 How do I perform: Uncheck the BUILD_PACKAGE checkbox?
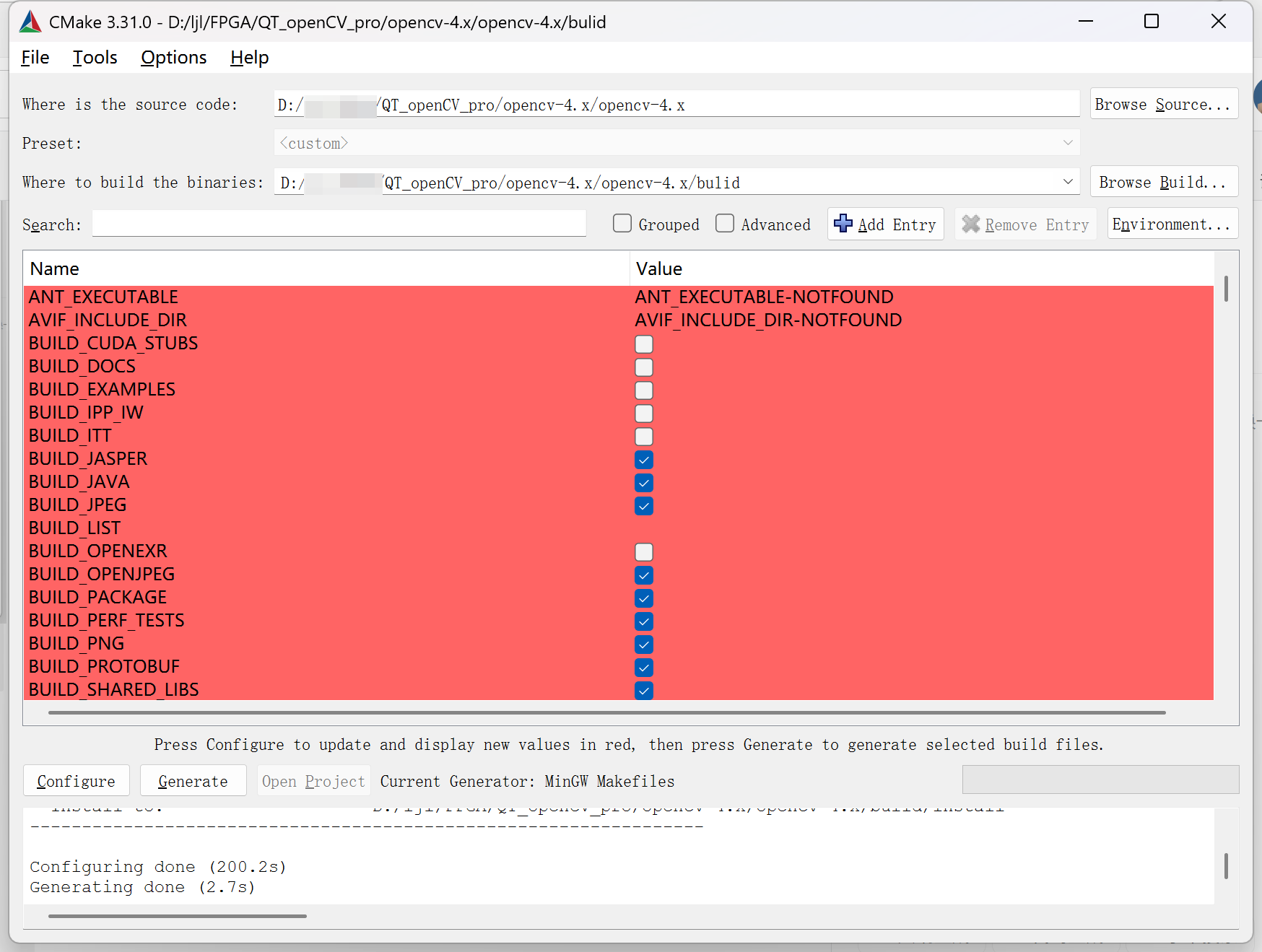[x=644, y=598]
